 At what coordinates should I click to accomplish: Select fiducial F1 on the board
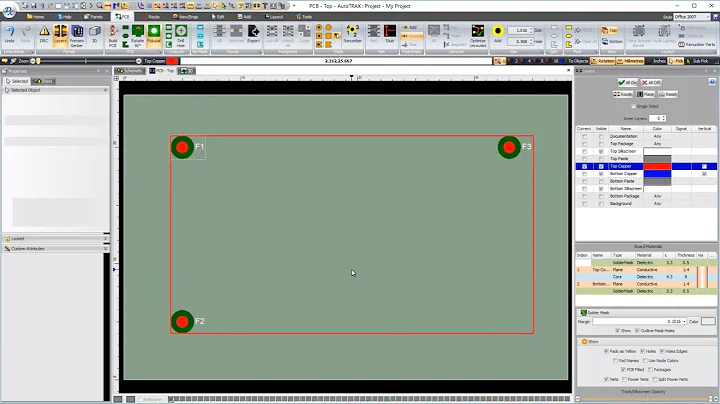(x=182, y=147)
